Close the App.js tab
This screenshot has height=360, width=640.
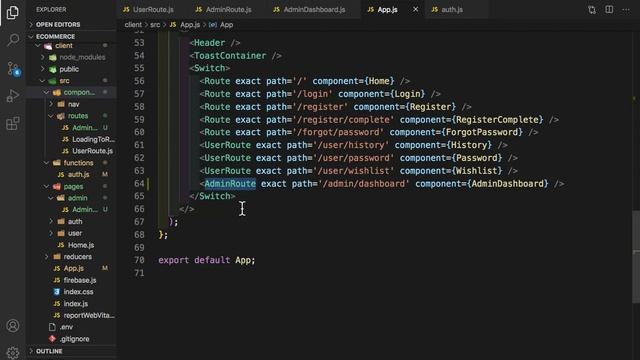416,9
